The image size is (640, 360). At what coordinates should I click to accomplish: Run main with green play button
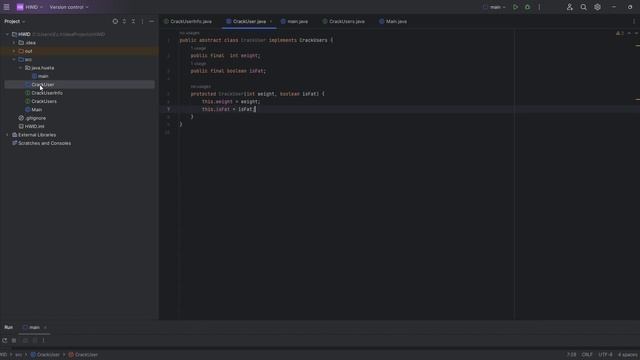pos(516,7)
